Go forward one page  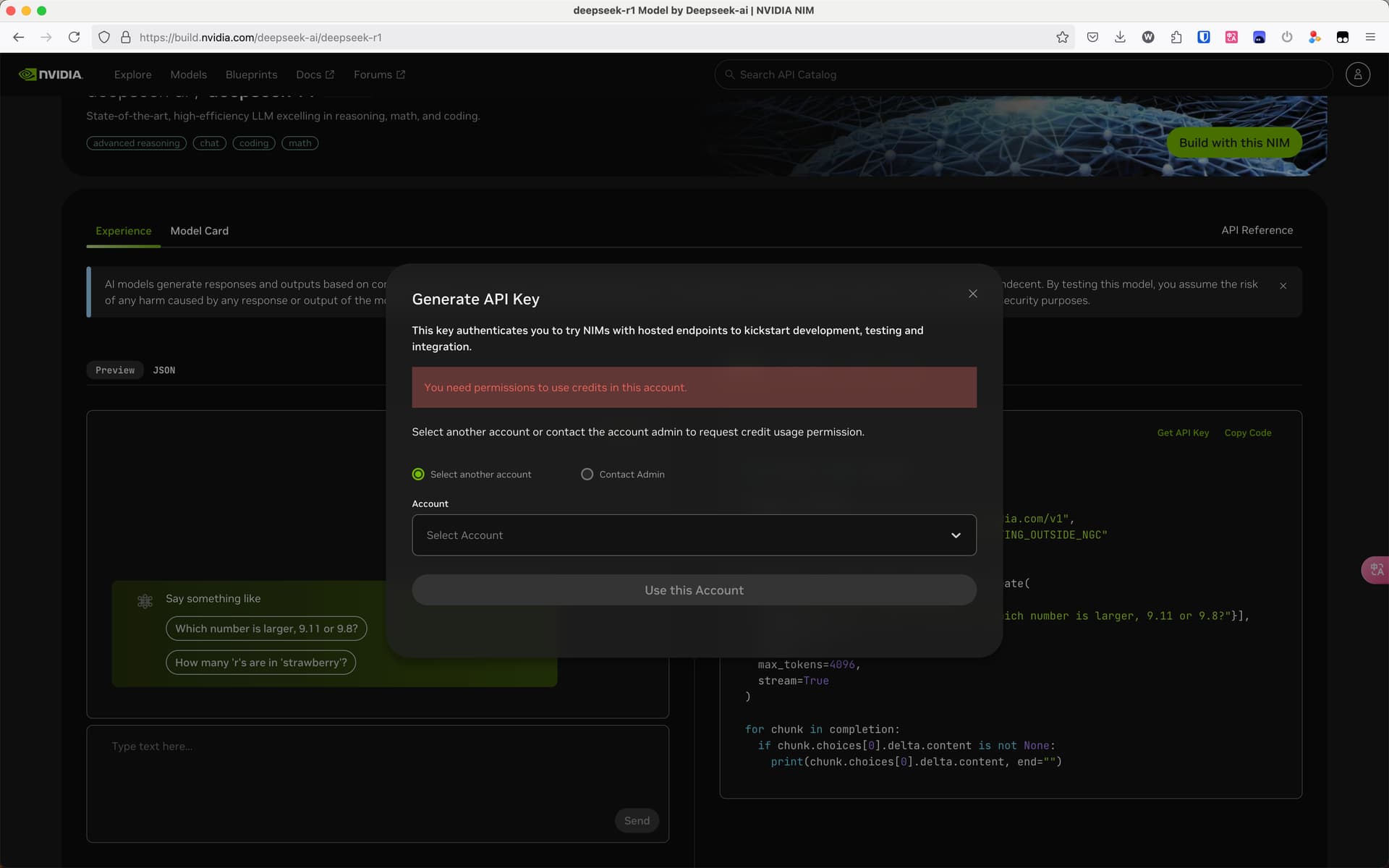pos(46,37)
